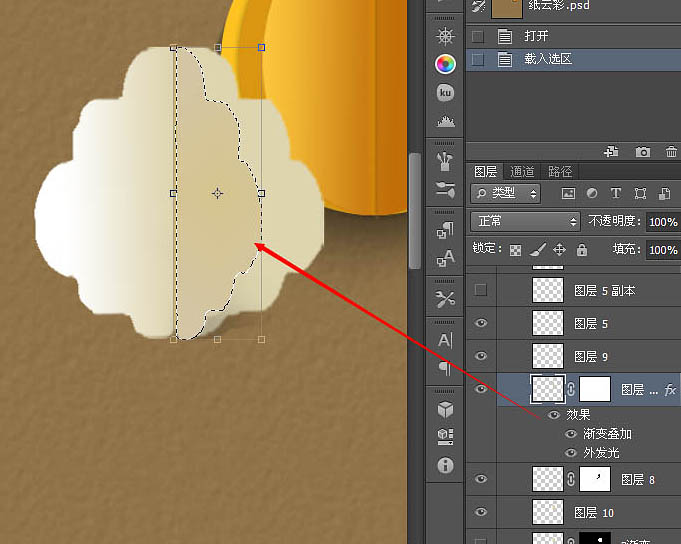Switch to the 通道 tab
Screen dimensions: 681x544
pyautogui.click(x=522, y=172)
